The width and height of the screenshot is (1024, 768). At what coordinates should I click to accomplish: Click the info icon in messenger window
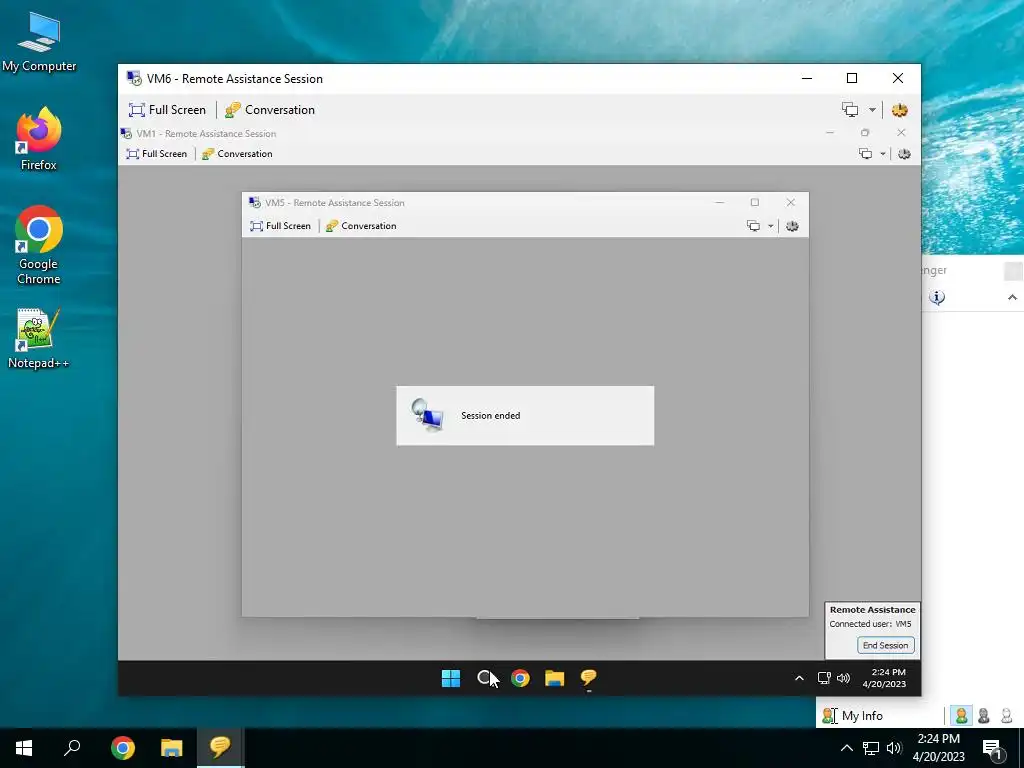(937, 298)
